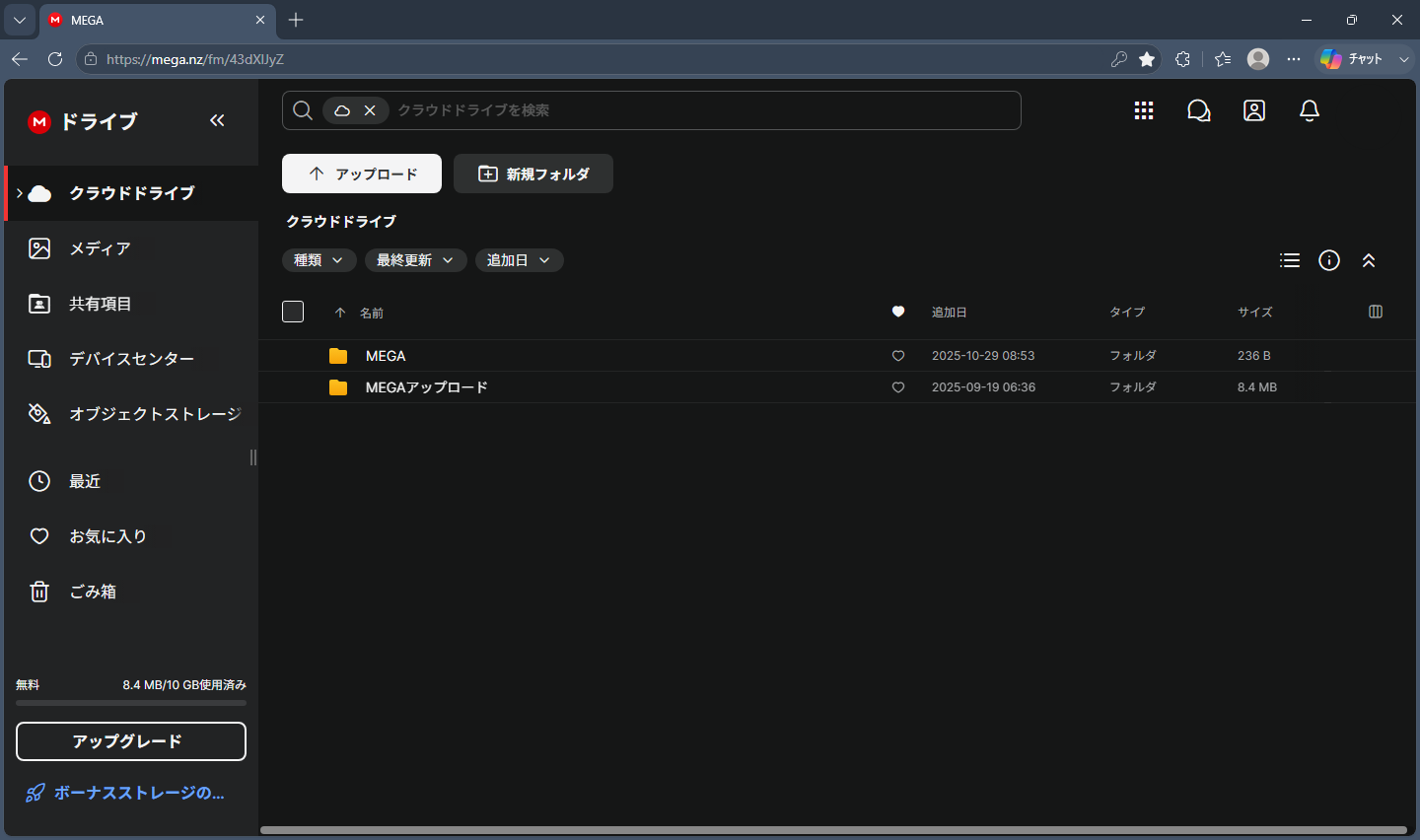1420x840 pixels.
Task: Open the info panel icon
Action: (x=1329, y=260)
